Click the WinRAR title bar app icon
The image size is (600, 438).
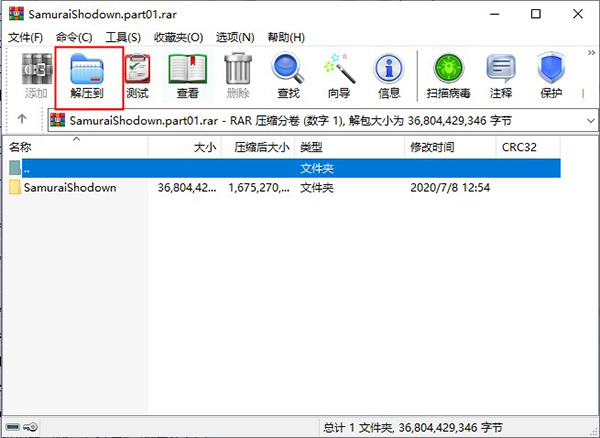point(16,14)
